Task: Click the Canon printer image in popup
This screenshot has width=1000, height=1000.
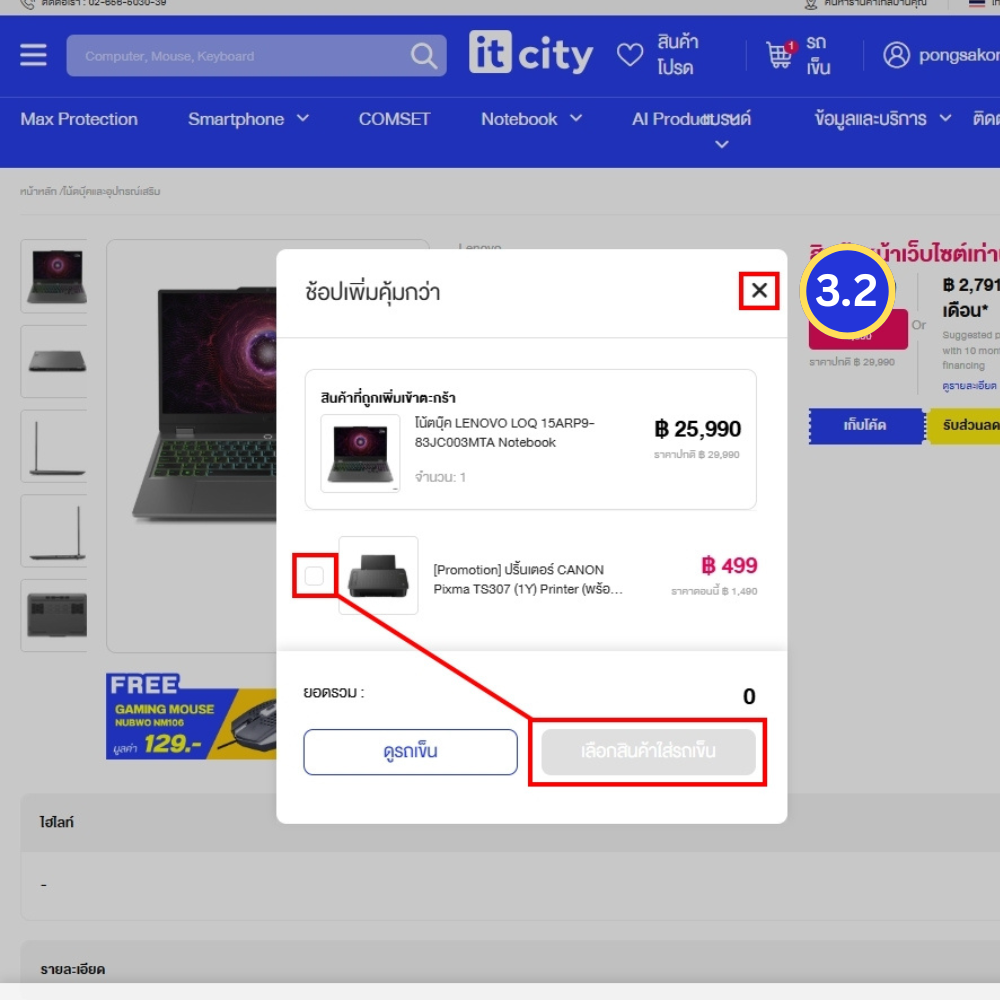Action: pyautogui.click(x=378, y=575)
